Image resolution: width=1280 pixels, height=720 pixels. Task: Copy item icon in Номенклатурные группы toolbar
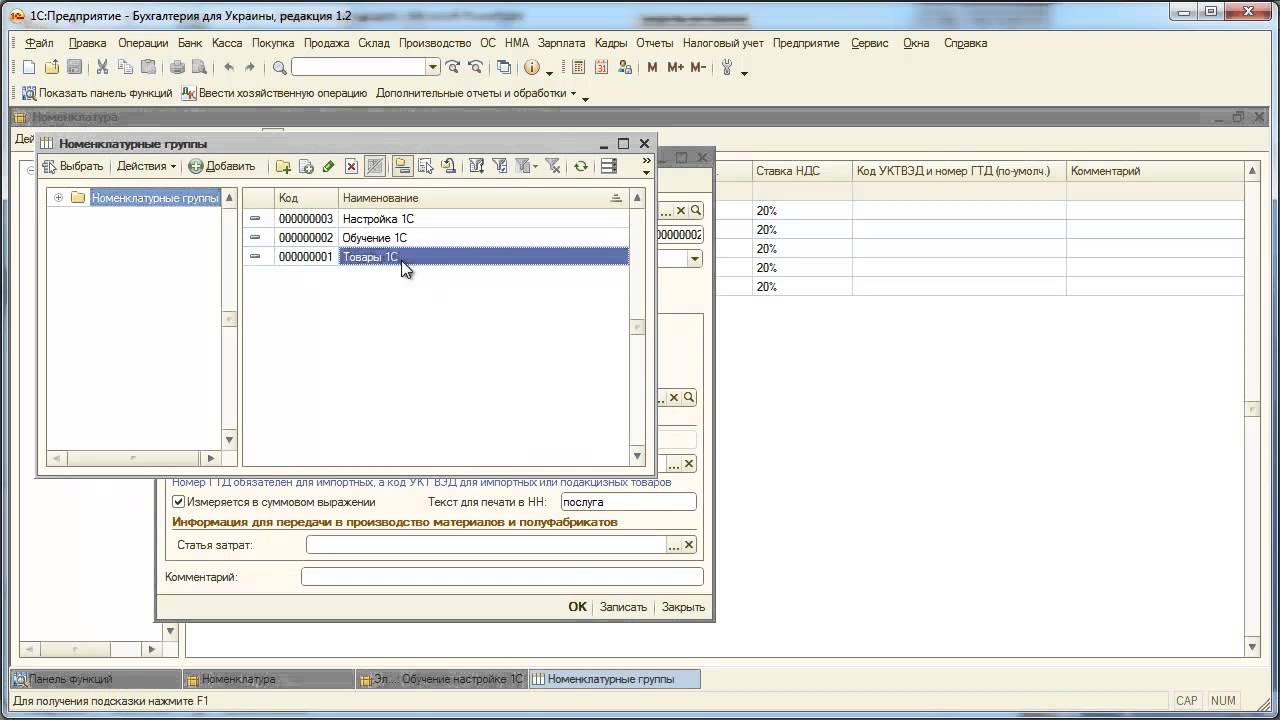tap(306, 166)
